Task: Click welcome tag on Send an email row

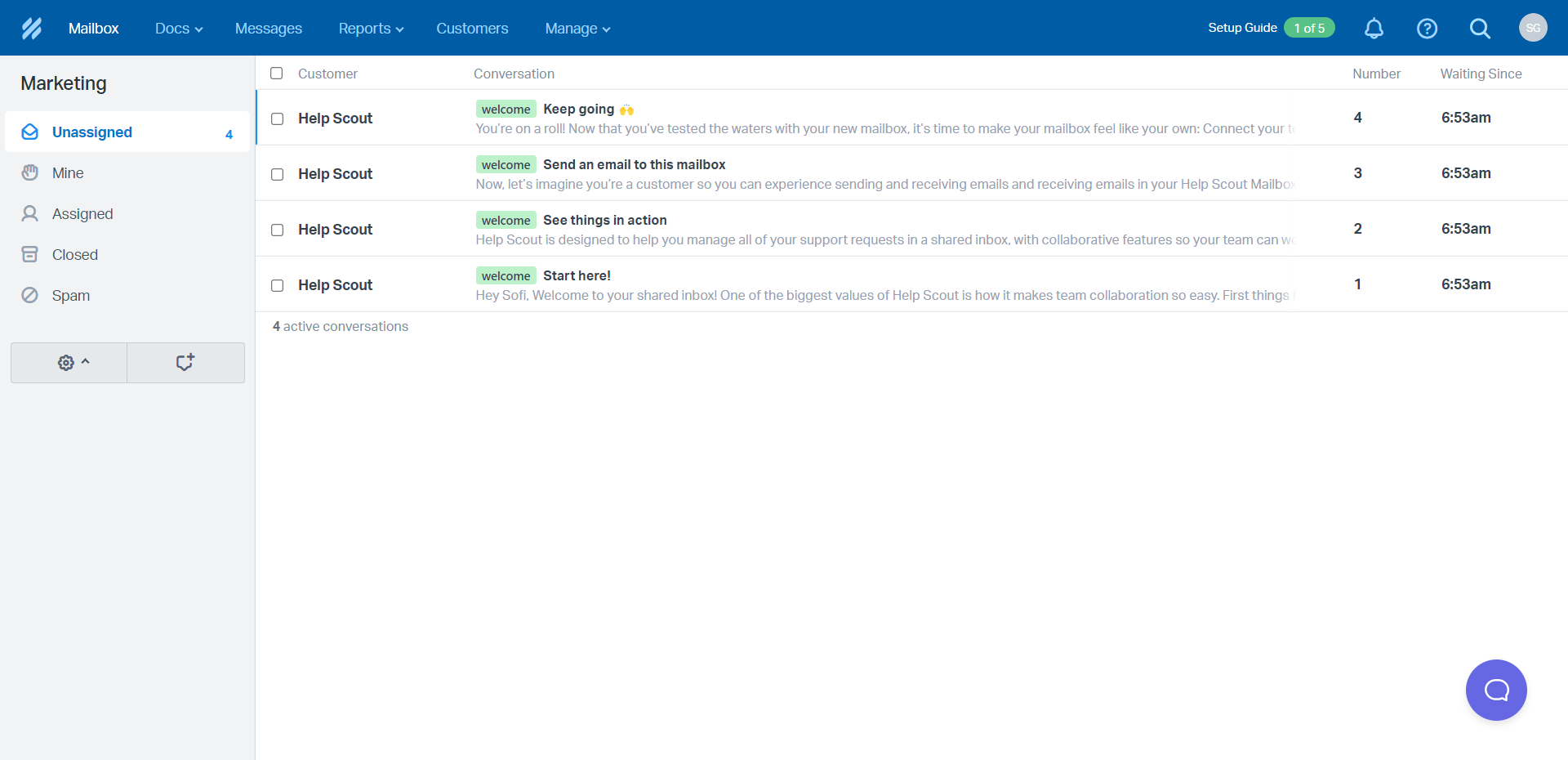Action: (506, 164)
